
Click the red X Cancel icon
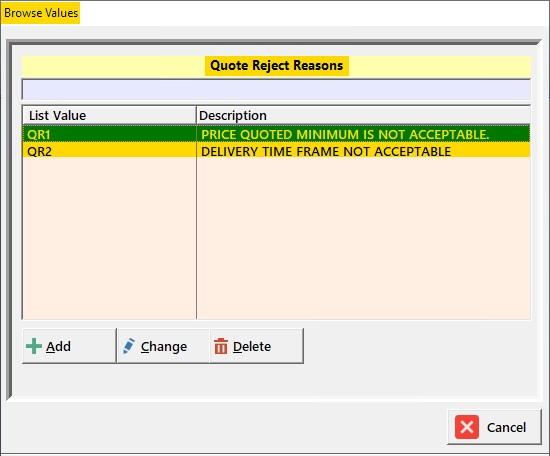(467, 427)
